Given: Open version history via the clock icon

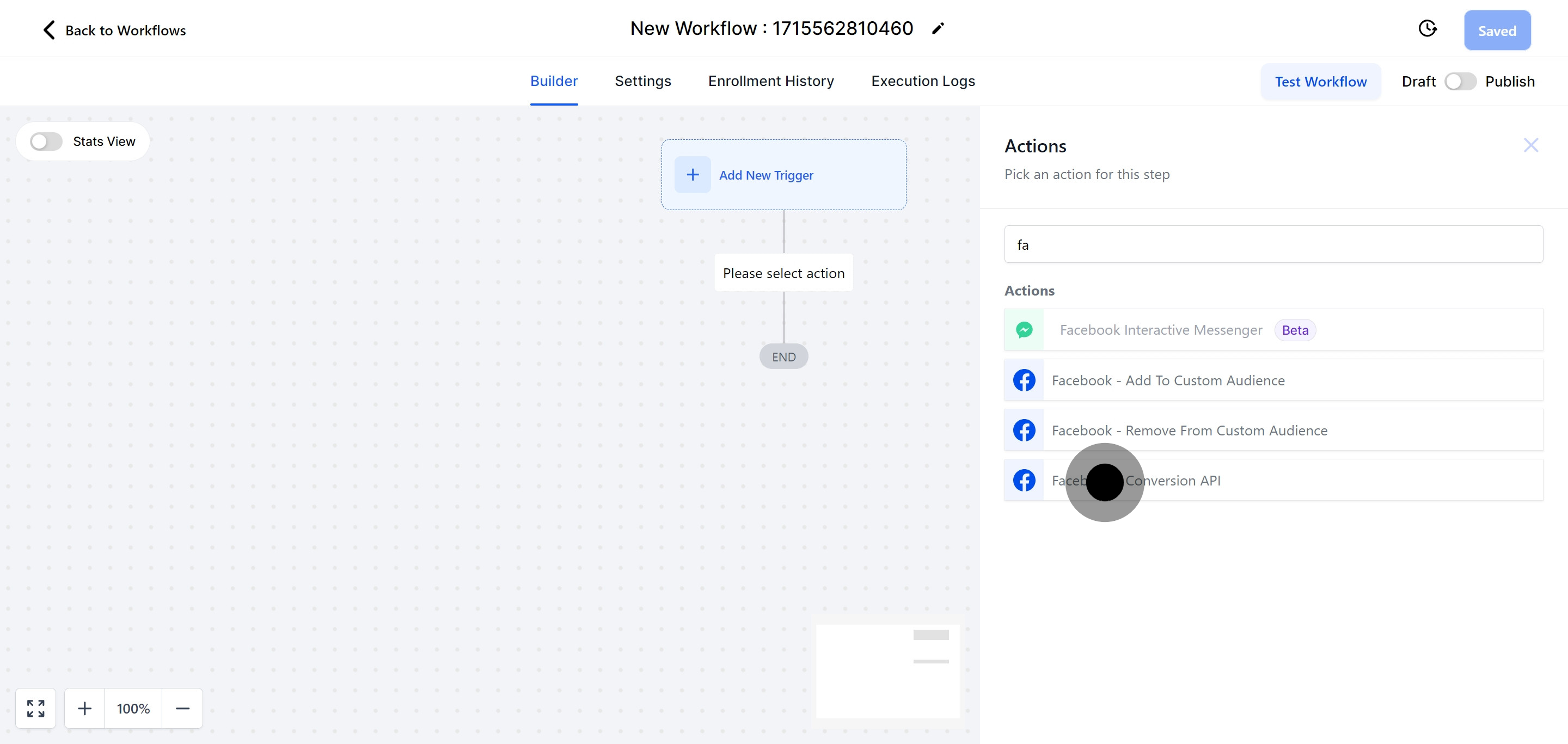Looking at the screenshot, I should [x=1428, y=28].
